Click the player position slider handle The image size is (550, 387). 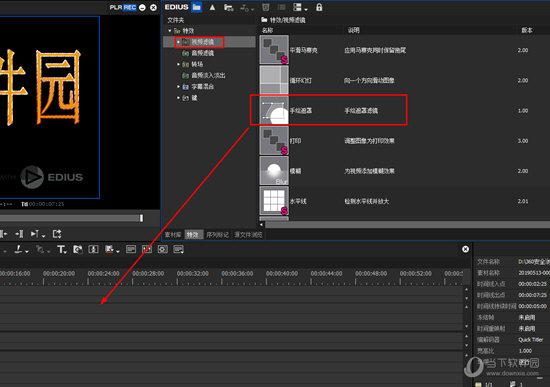141,218
